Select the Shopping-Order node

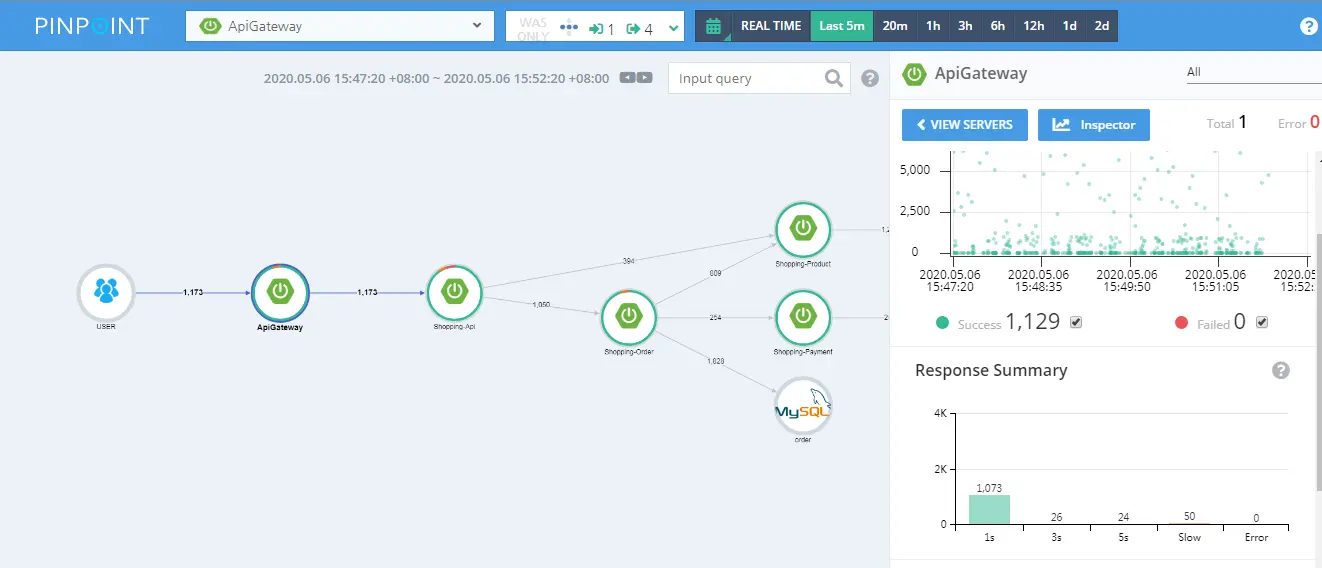[629, 317]
